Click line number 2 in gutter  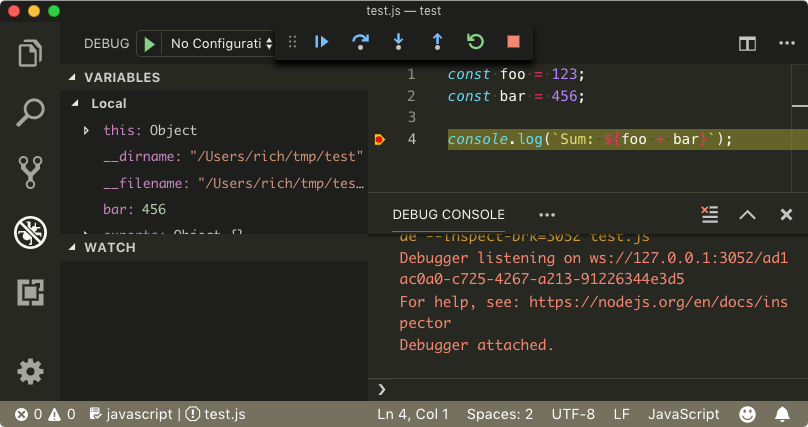(411, 96)
